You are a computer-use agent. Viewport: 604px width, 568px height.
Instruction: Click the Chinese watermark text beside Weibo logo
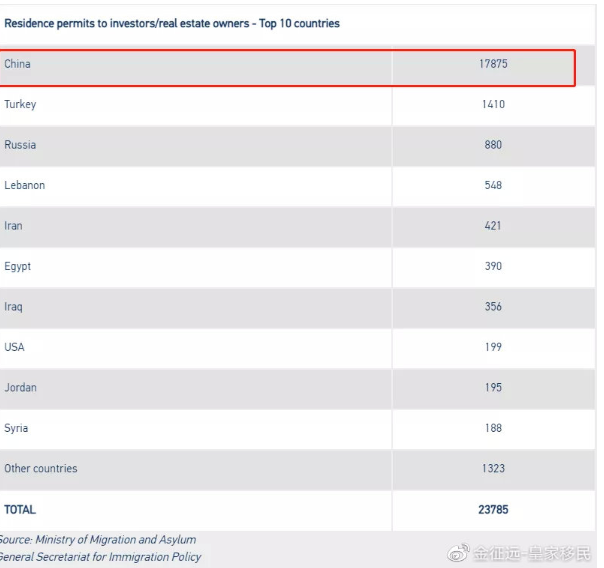532,553
